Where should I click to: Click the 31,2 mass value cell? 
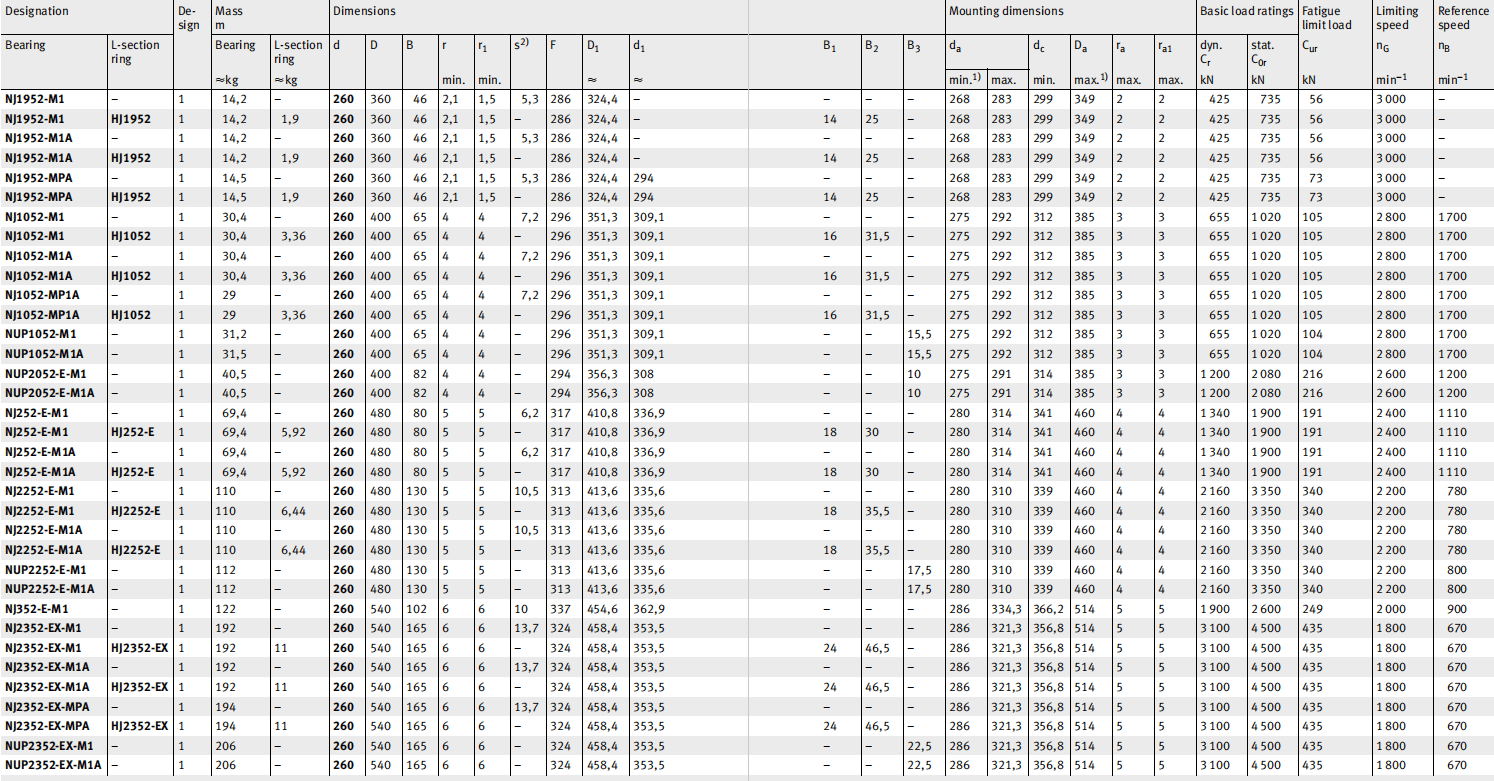click(x=226, y=334)
